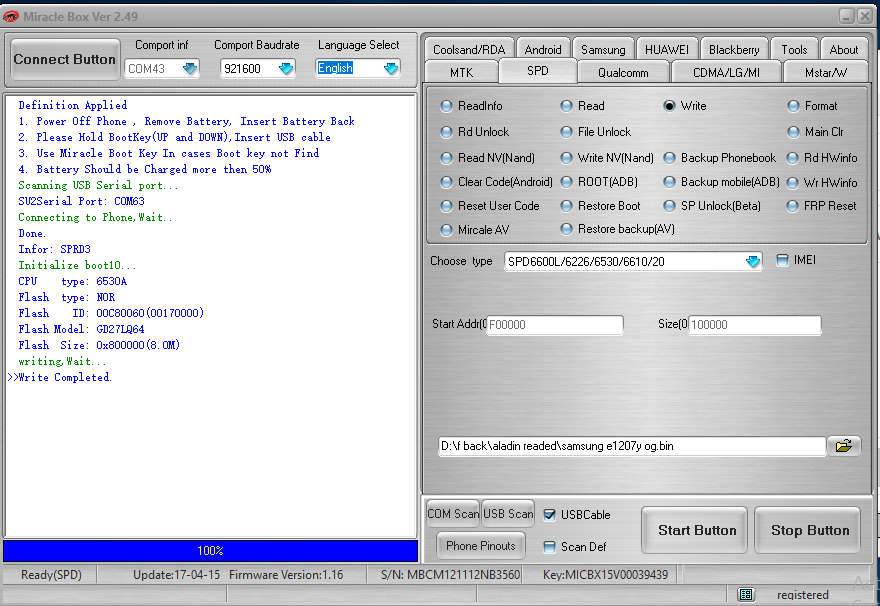880x606 pixels.
Task: Click the S/N status bar entry
Action: tap(450, 575)
